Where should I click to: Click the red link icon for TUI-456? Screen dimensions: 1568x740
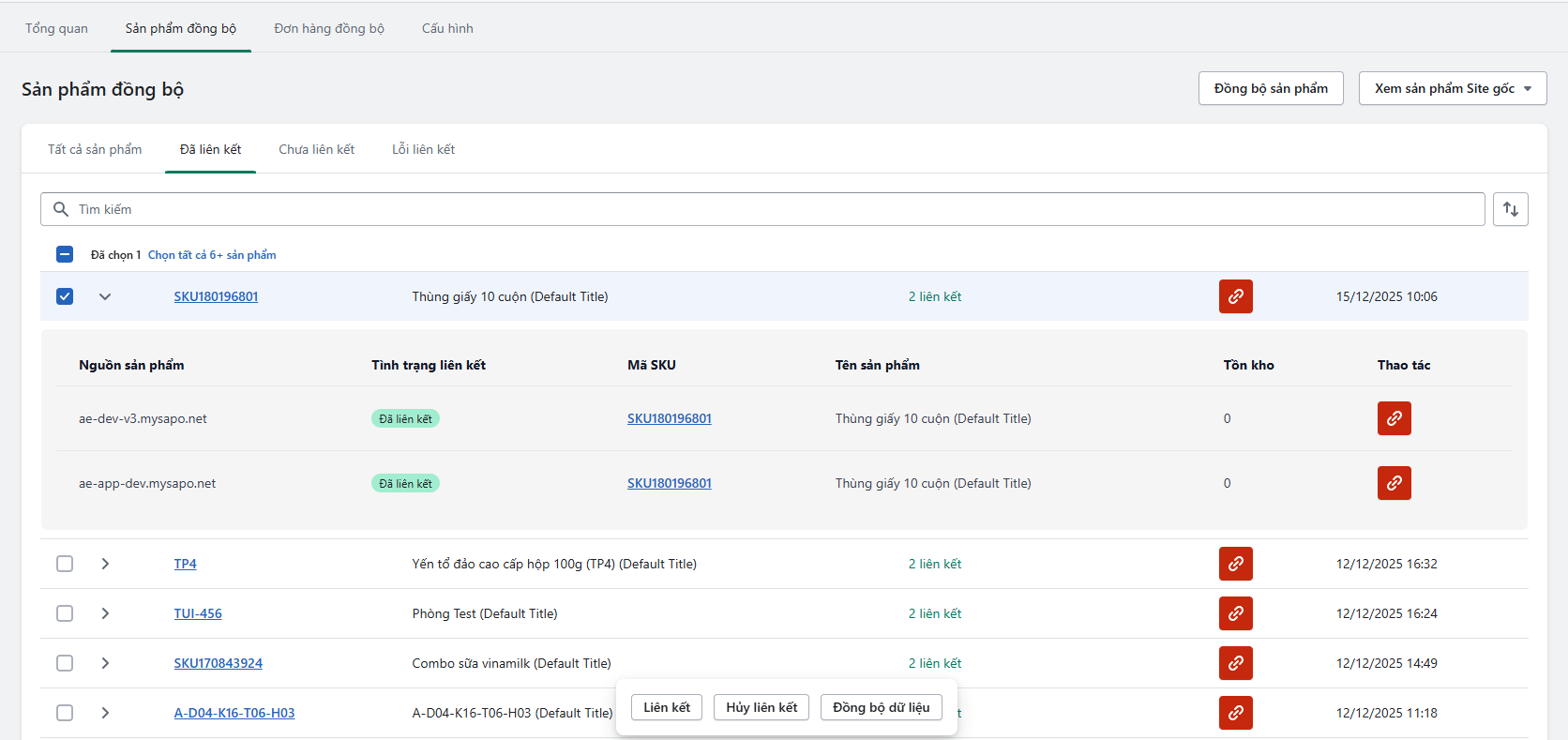[x=1235, y=613]
